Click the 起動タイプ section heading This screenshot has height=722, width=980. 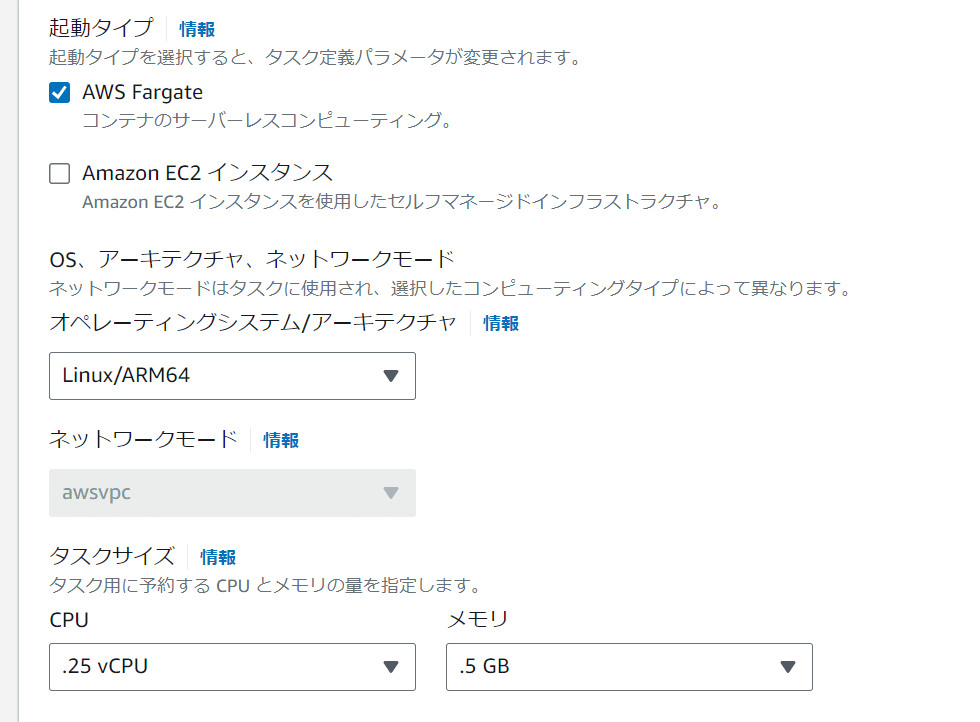tap(101, 28)
